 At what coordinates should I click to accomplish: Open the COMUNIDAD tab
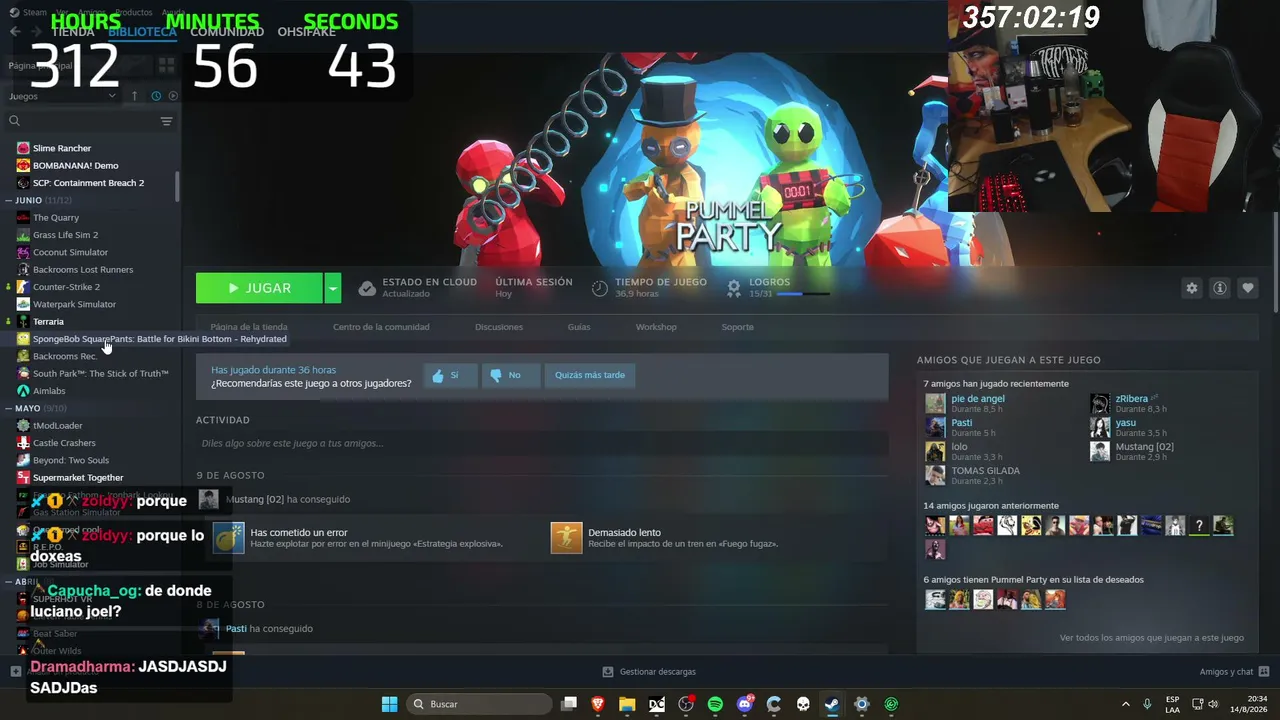pos(227,32)
